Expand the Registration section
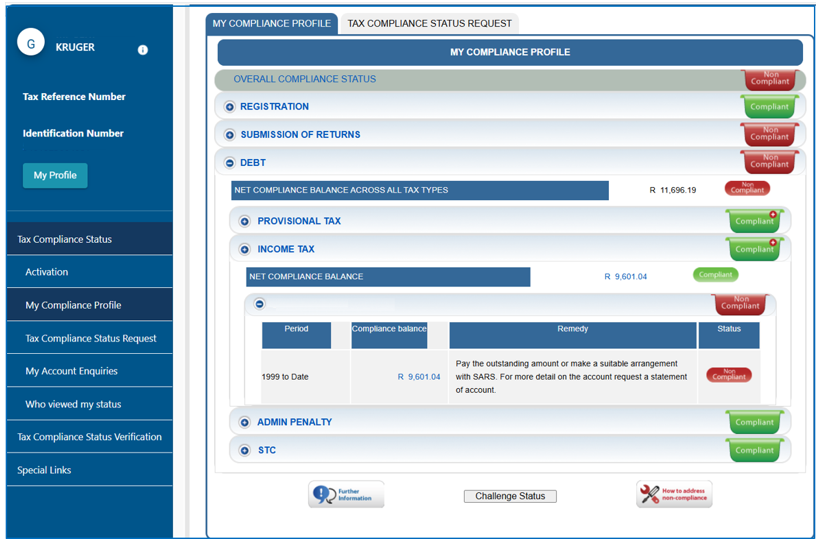The width and height of the screenshot is (820, 546). point(230,107)
